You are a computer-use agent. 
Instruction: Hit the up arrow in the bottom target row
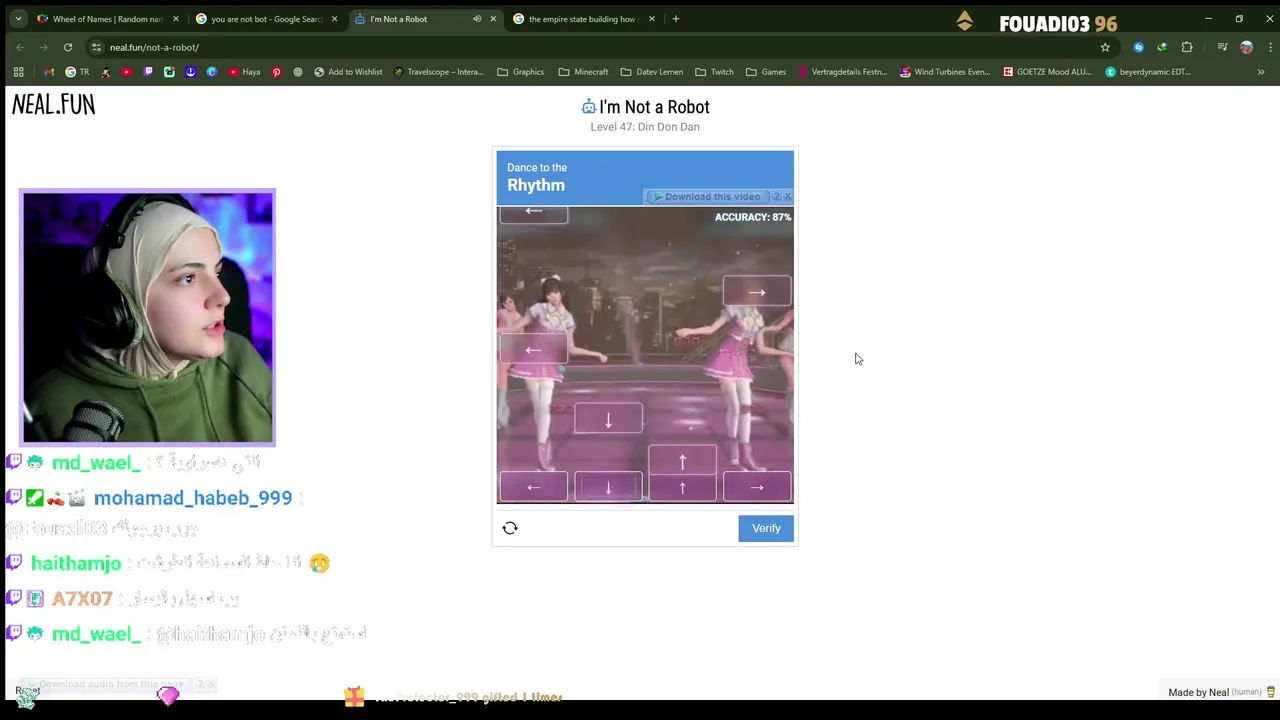[682, 487]
